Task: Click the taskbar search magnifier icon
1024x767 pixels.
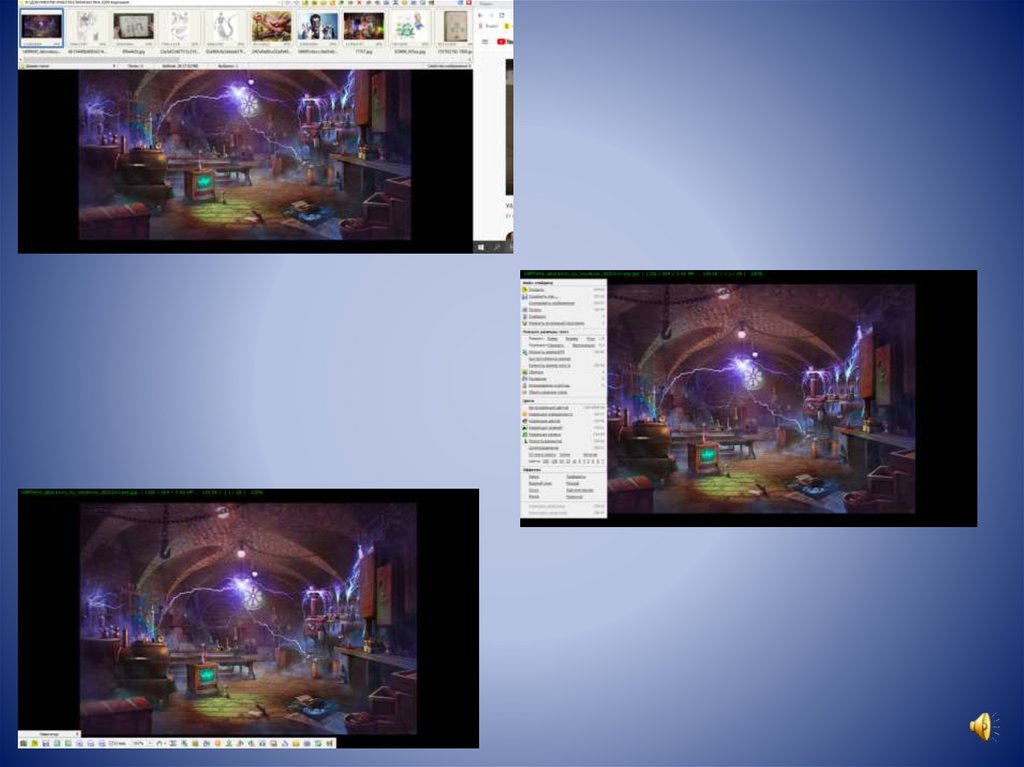Action: (498, 248)
